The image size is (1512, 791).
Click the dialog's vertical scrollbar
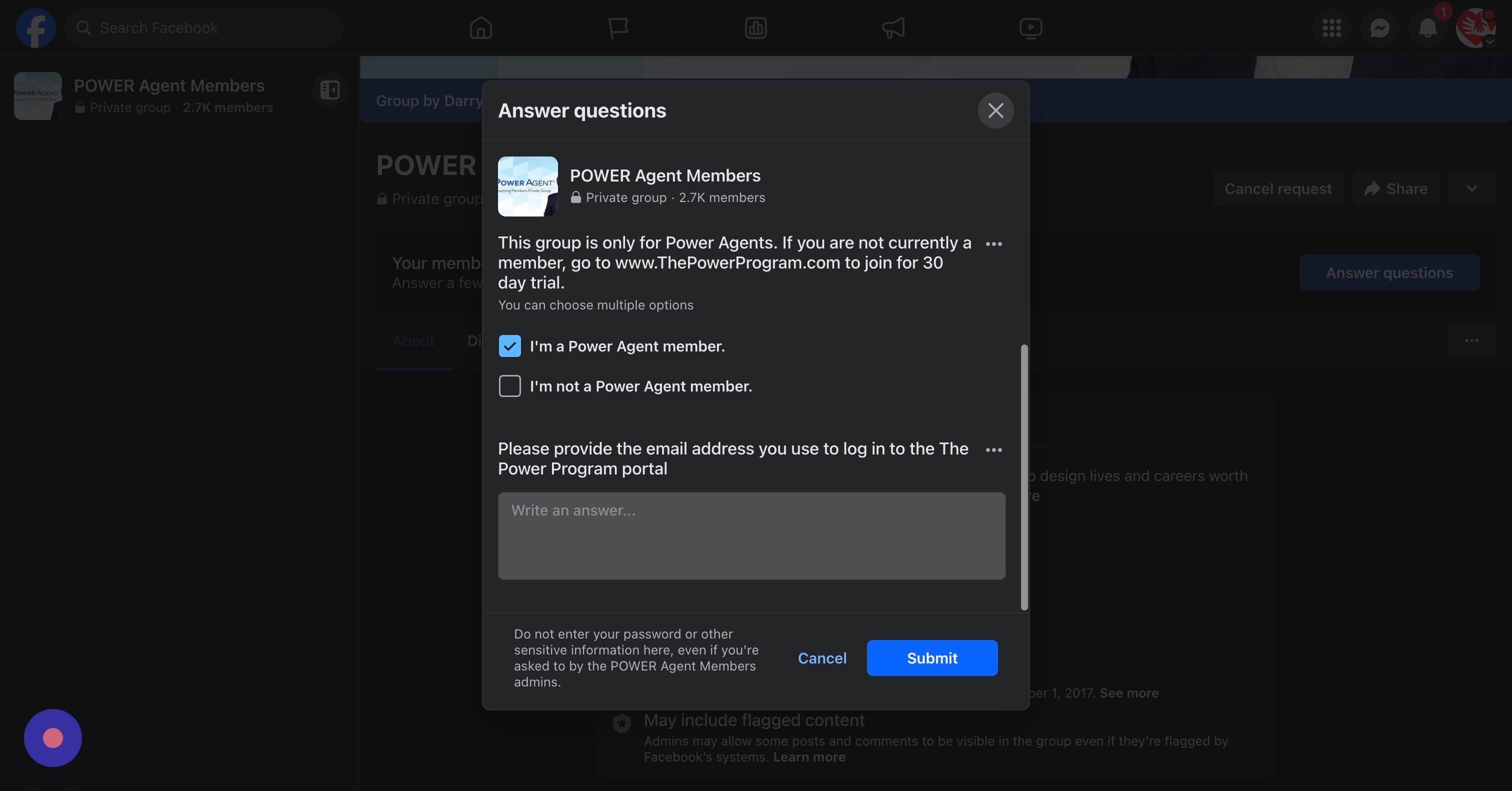point(1024,476)
